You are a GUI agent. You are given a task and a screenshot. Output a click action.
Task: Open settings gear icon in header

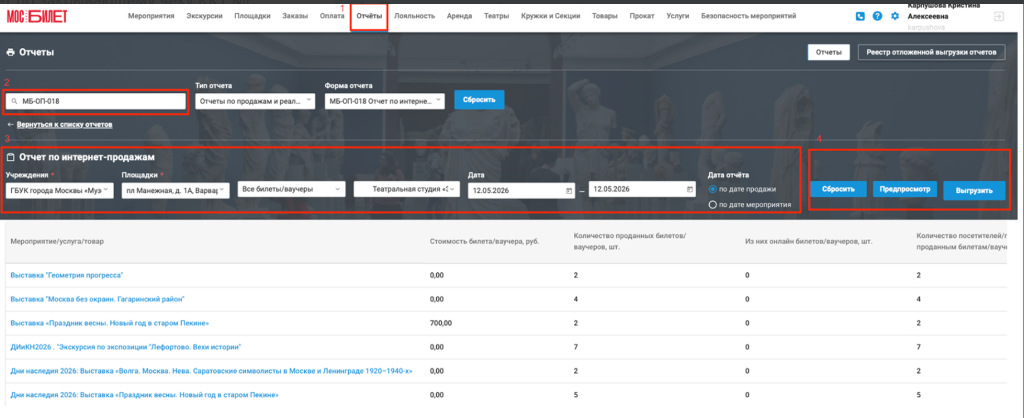coord(895,16)
